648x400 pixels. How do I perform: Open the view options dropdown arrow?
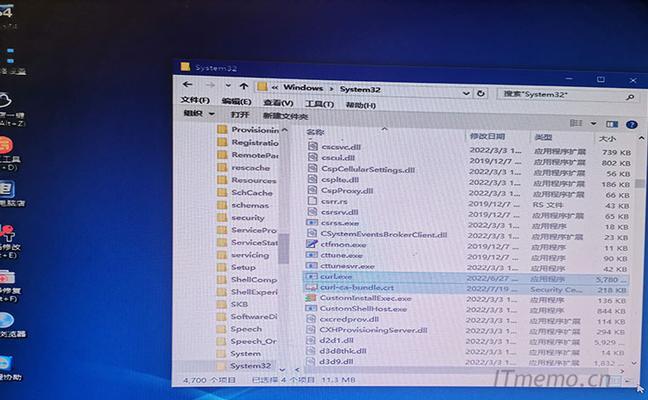[593, 124]
